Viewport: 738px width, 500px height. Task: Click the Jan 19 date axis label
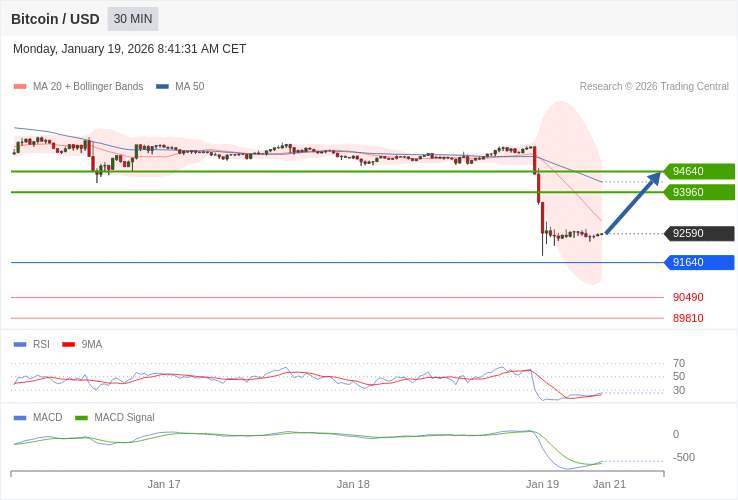[x=542, y=484]
